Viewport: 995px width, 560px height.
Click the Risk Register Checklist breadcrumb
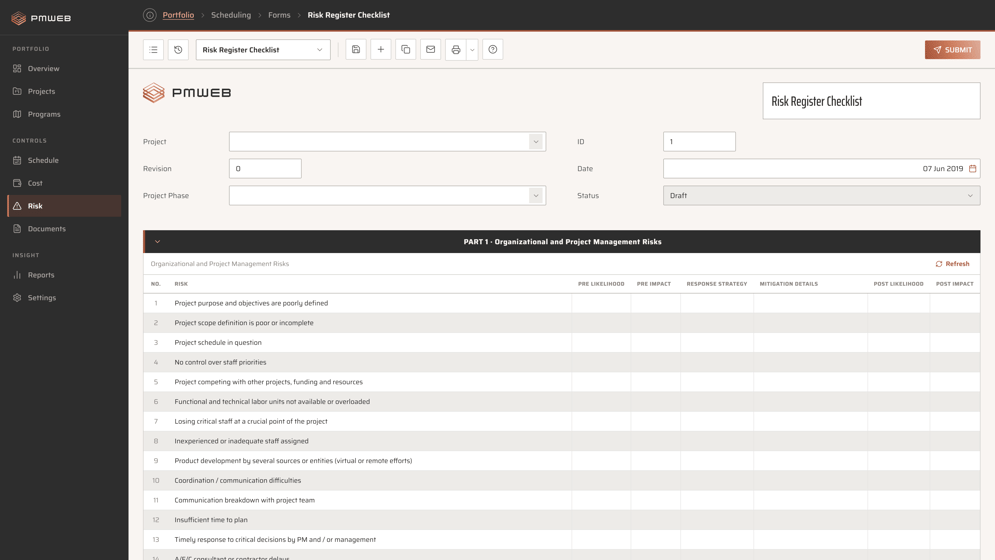tap(348, 15)
